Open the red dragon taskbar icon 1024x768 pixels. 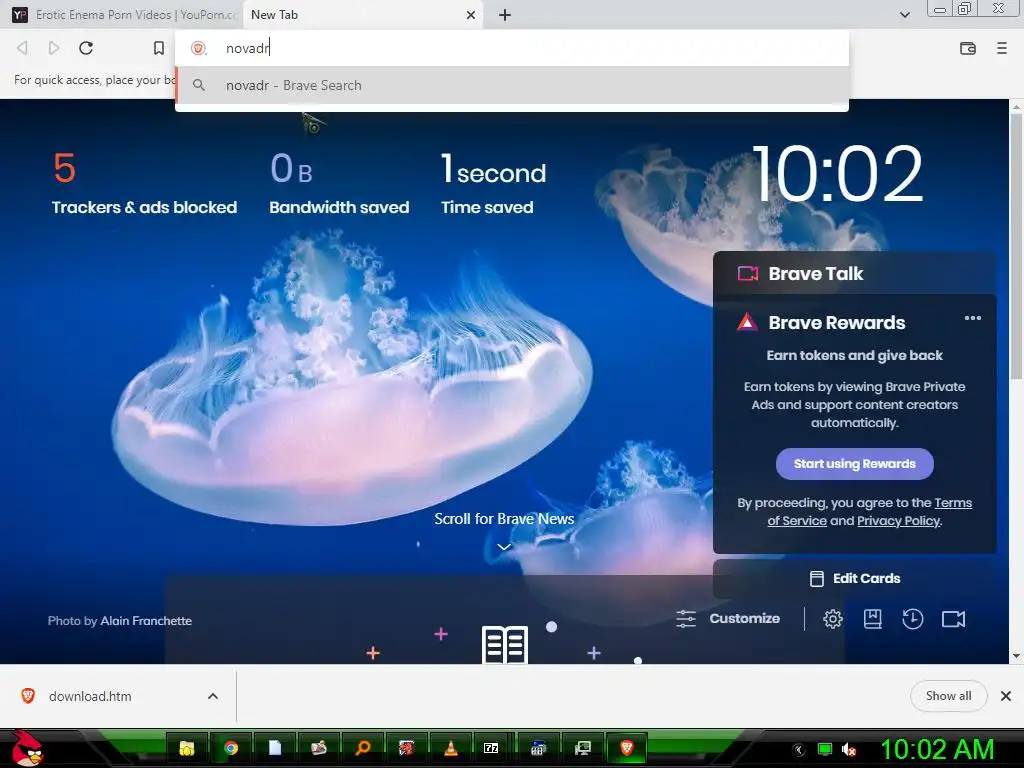406,748
